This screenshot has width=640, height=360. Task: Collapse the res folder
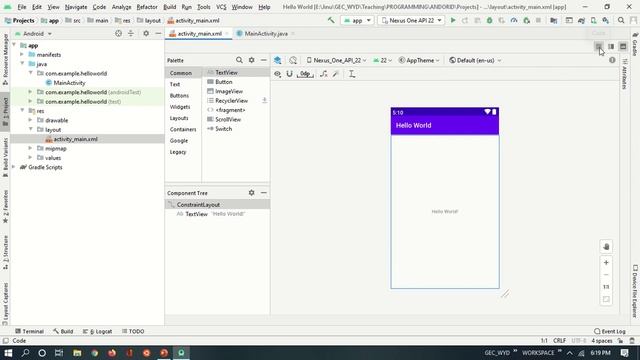tap(22, 111)
